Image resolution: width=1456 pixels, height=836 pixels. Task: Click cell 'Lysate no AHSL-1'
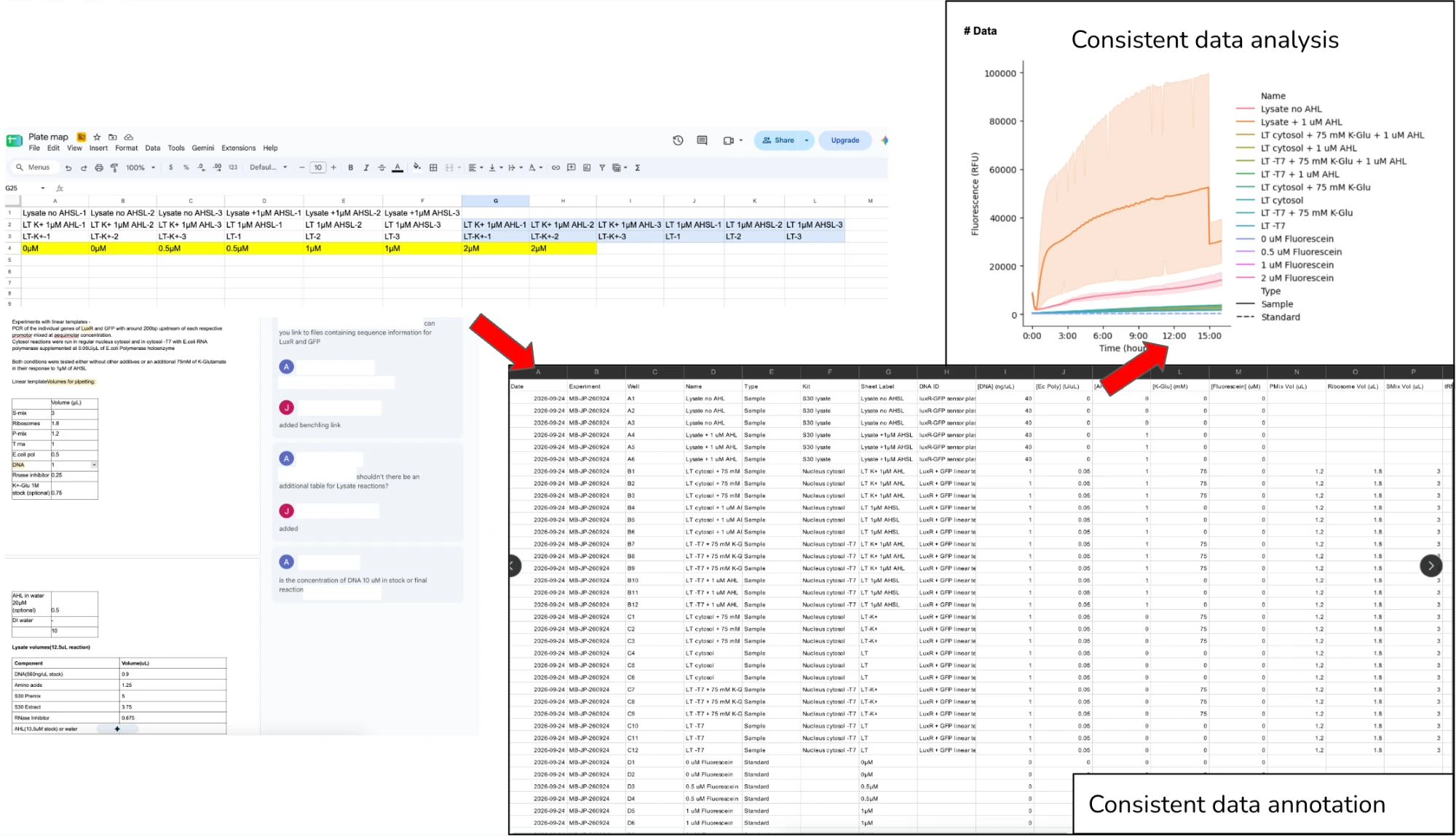click(55, 213)
